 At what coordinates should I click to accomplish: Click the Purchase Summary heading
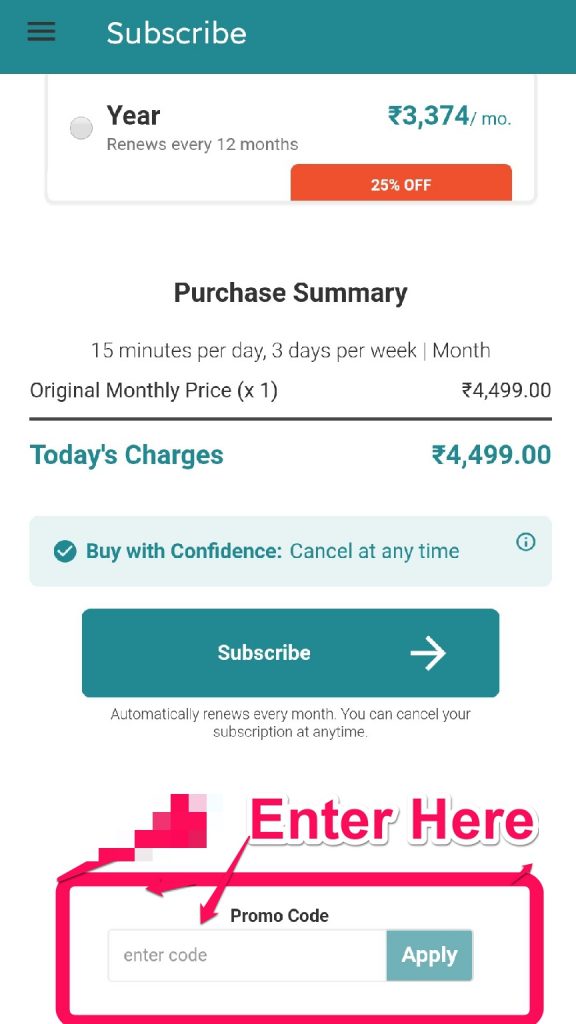tap(290, 292)
